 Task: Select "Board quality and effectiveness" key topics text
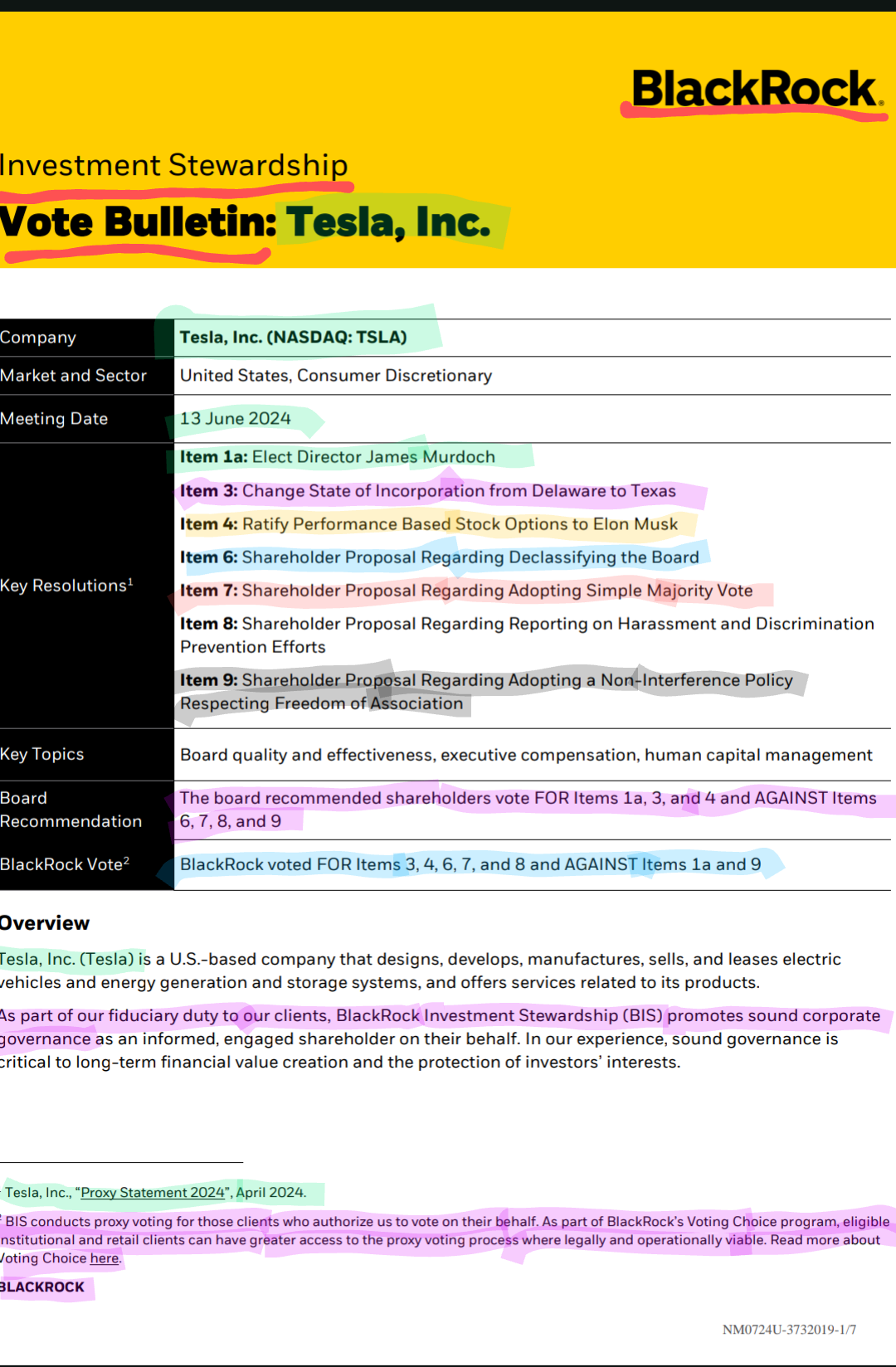pos(526,755)
